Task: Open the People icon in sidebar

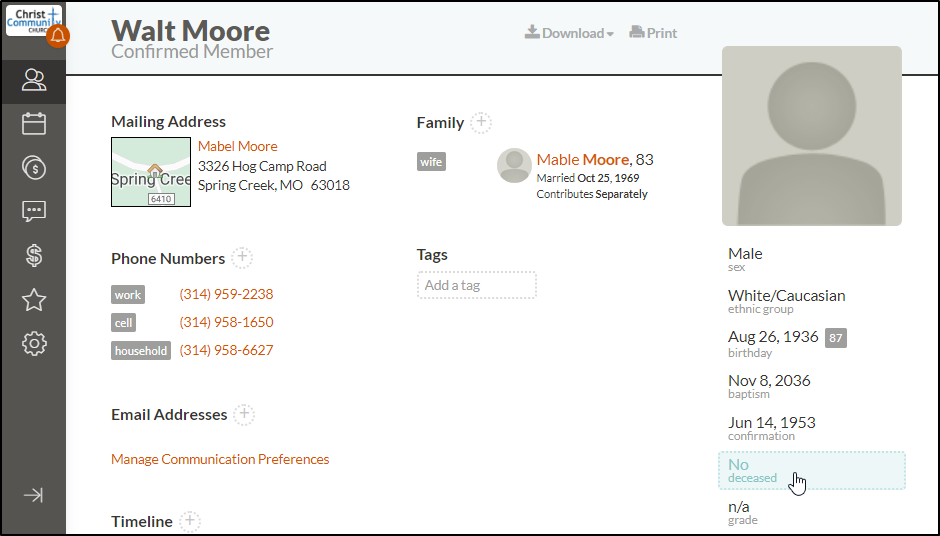Action: point(33,80)
